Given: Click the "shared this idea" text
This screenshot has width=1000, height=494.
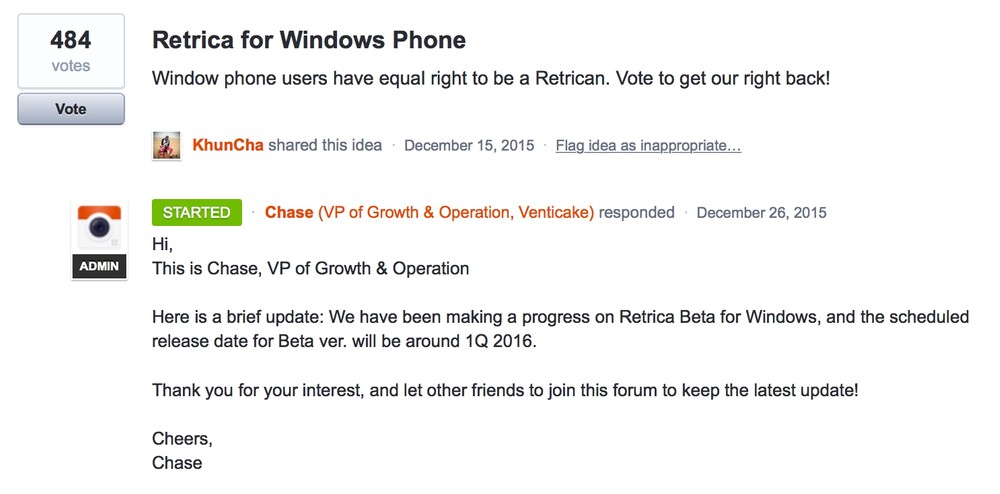Looking at the screenshot, I should click(325, 146).
